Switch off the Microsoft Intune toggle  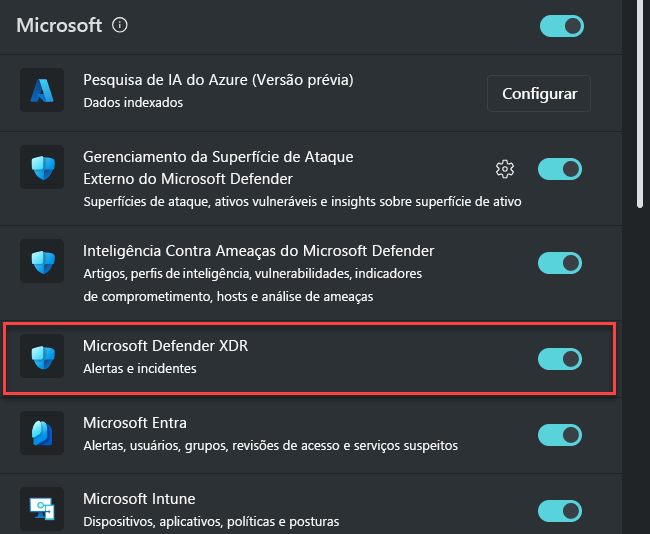pos(560,511)
